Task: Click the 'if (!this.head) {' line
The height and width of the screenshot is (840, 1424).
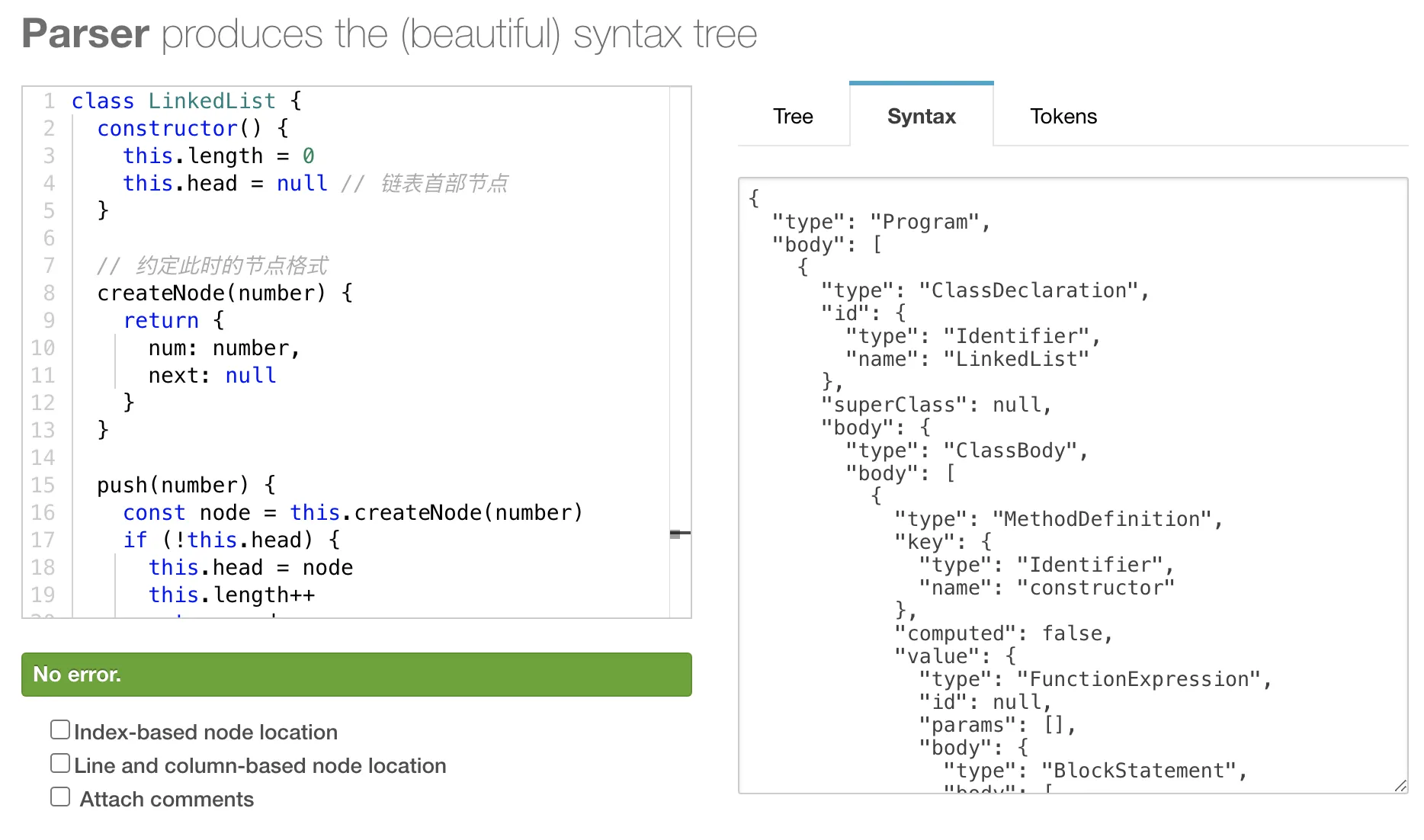Action: click(x=232, y=540)
